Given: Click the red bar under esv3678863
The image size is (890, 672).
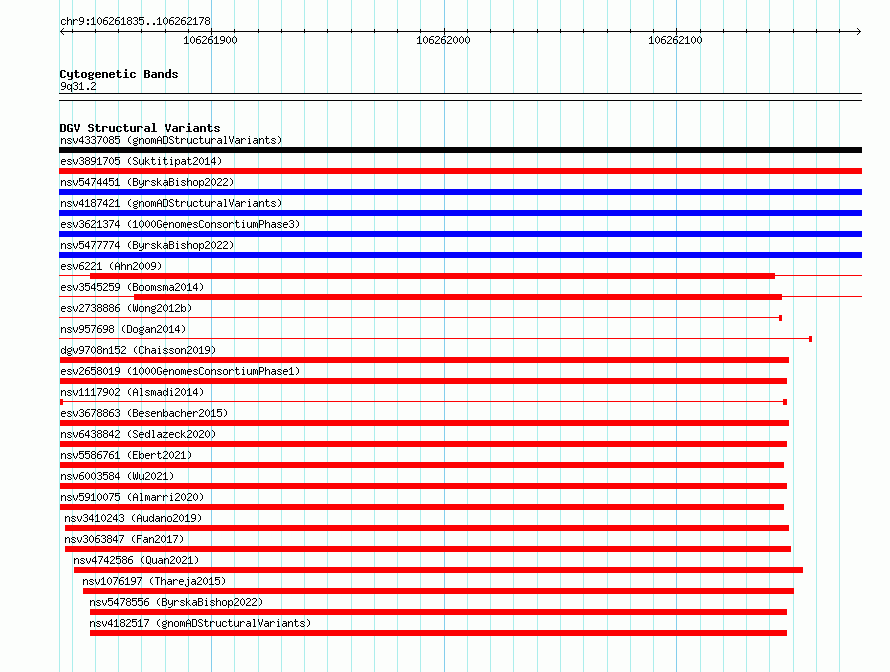Looking at the screenshot, I should pos(424,423).
